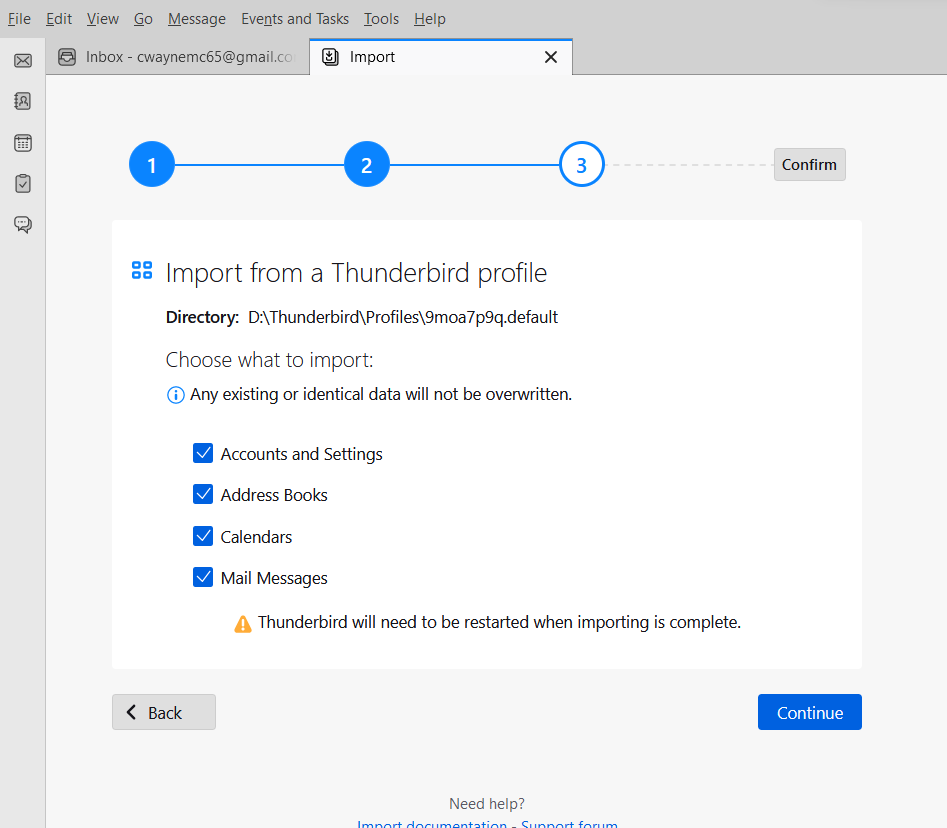Uncheck Accounts and Settings checkbox
The image size is (947, 828).
point(203,454)
